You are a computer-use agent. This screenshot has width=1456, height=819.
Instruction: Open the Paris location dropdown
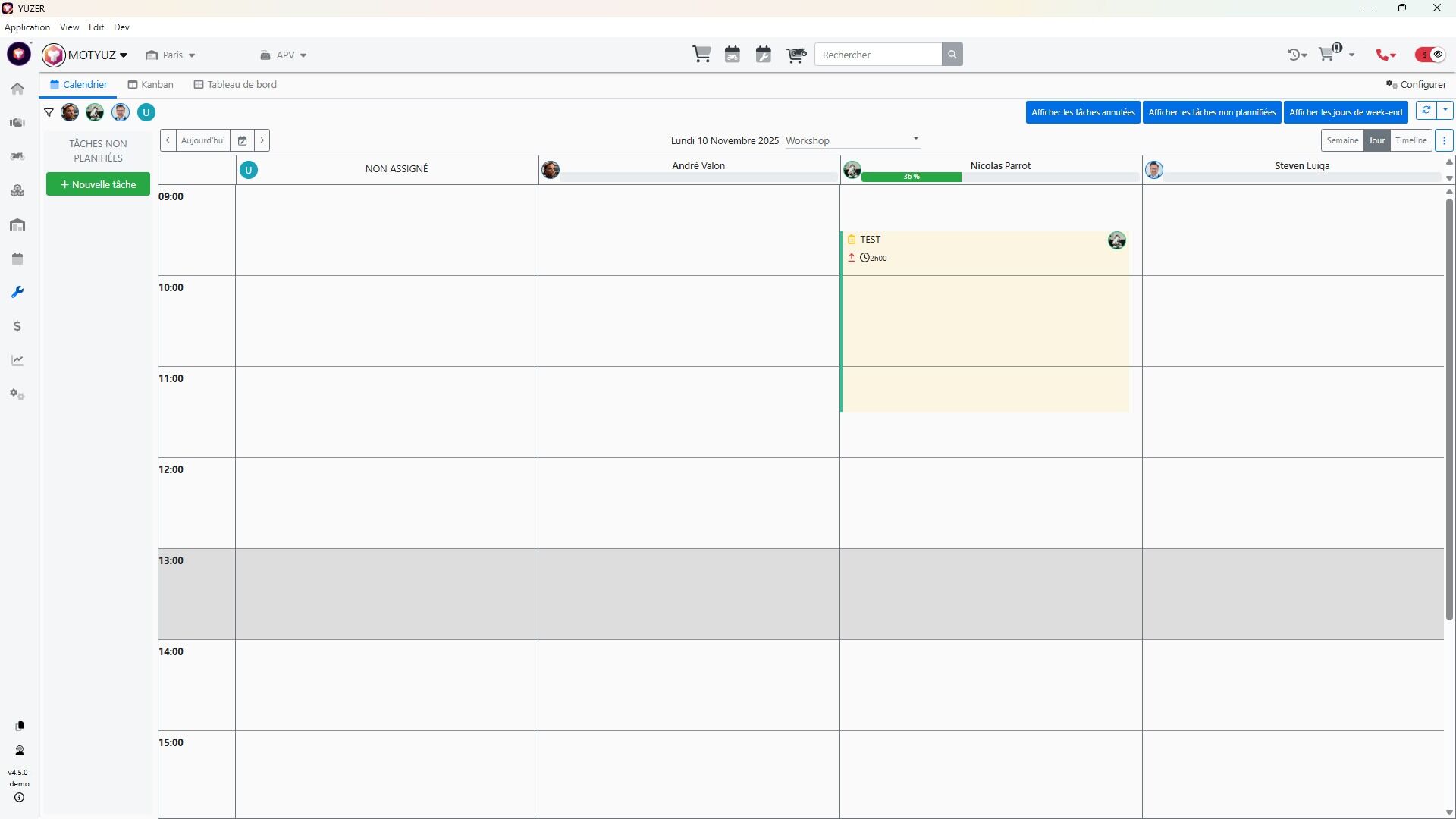tap(171, 55)
